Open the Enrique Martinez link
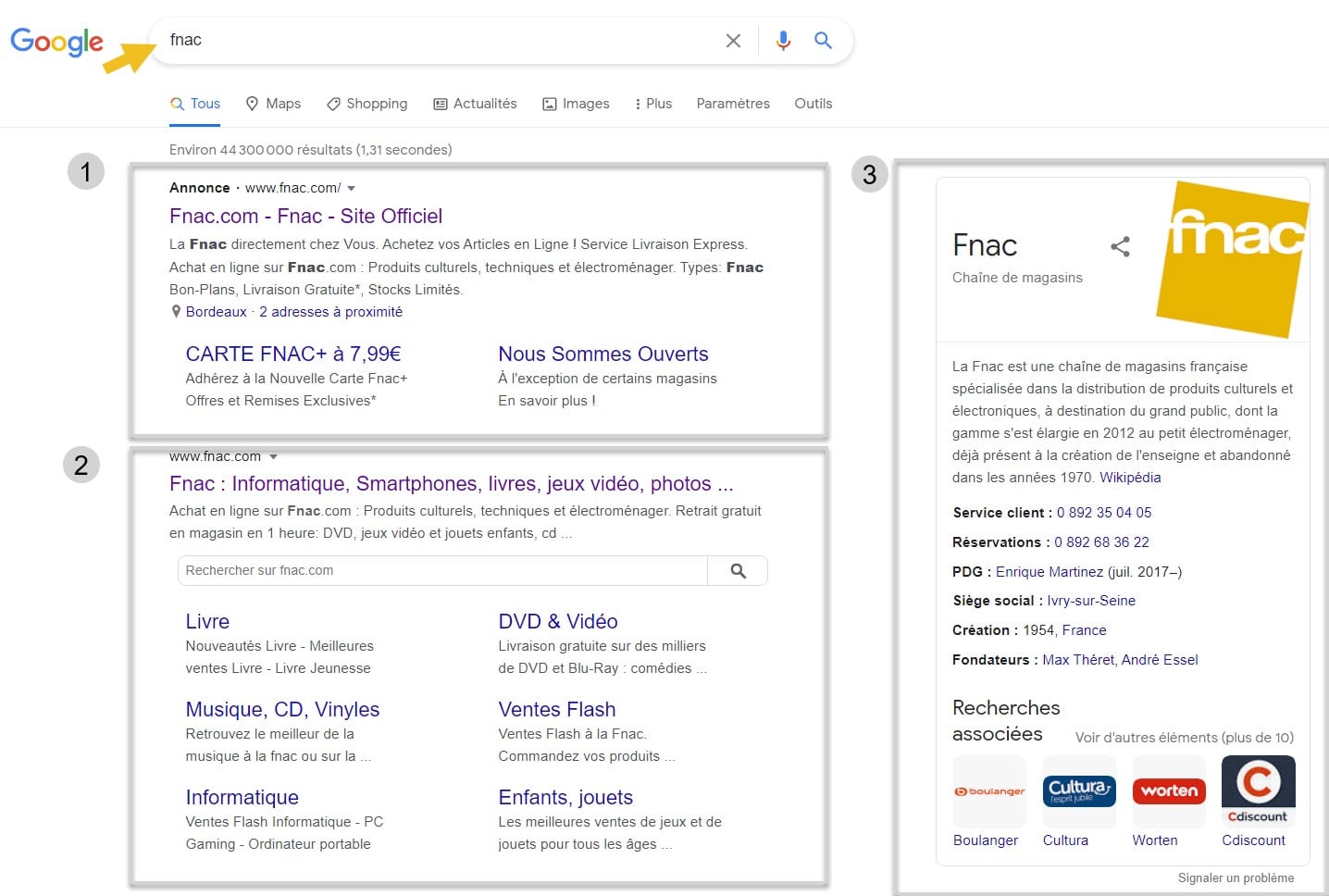This screenshot has width=1329, height=896. tap(1050, 572)
